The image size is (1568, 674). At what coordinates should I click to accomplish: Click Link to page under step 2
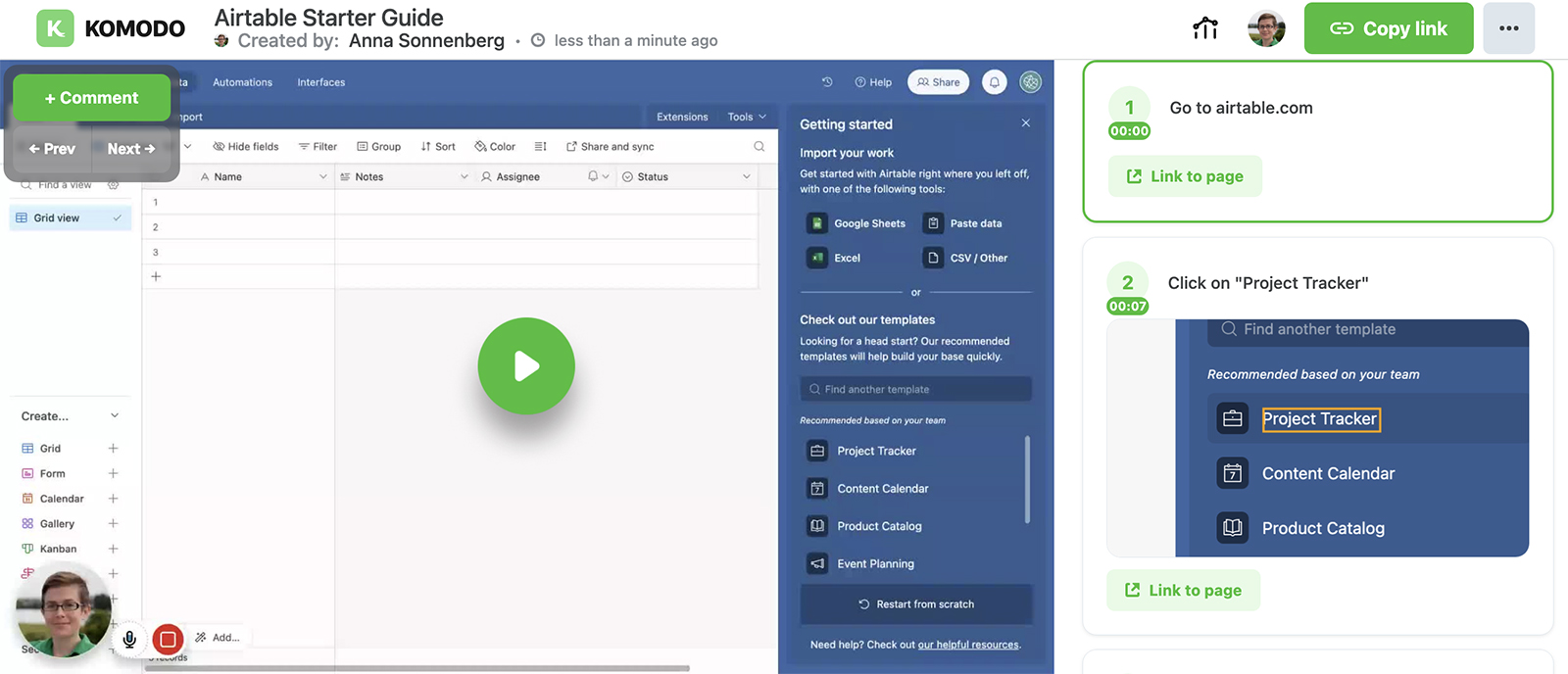coord(1183,591)
